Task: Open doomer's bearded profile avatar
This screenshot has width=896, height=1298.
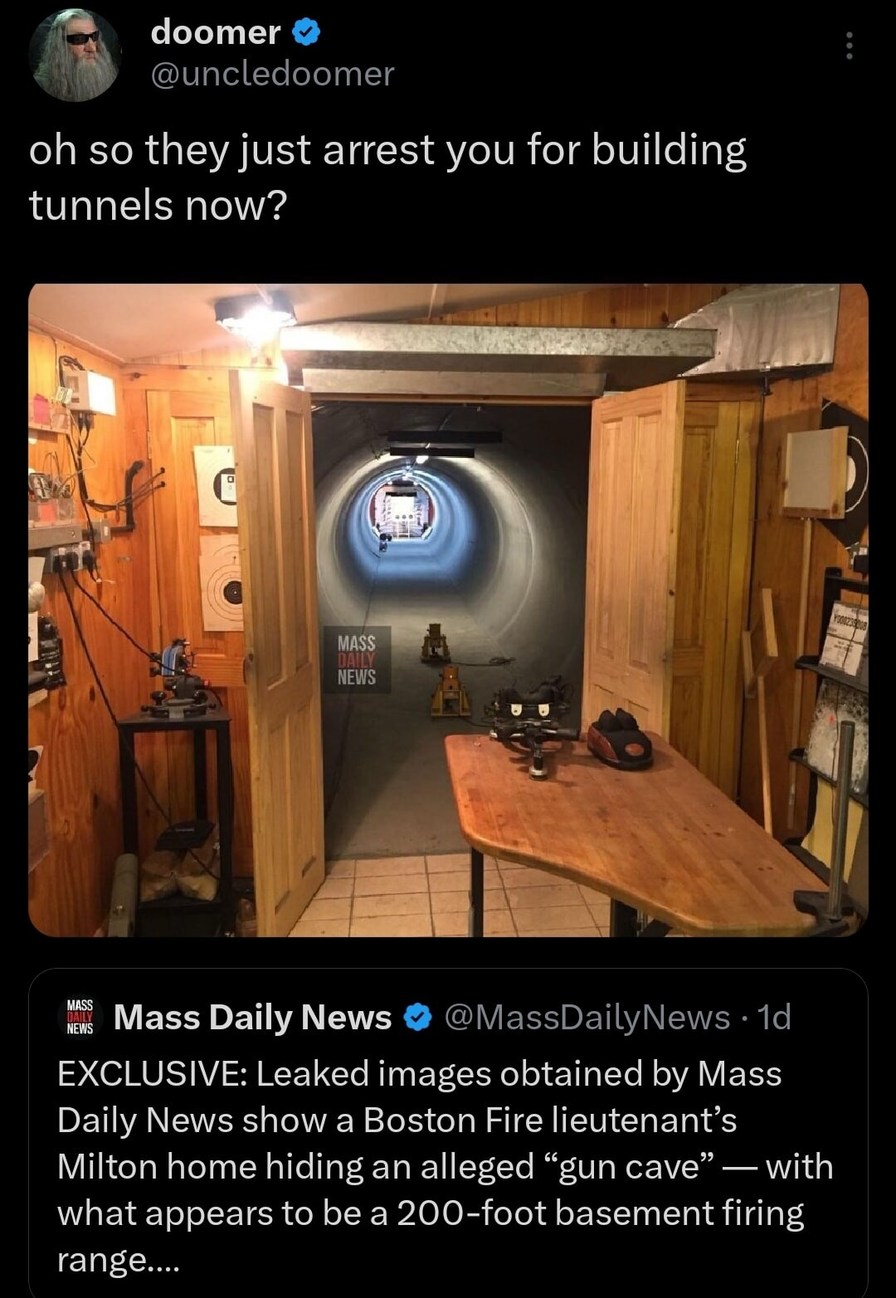Action: tap(75, 55)
